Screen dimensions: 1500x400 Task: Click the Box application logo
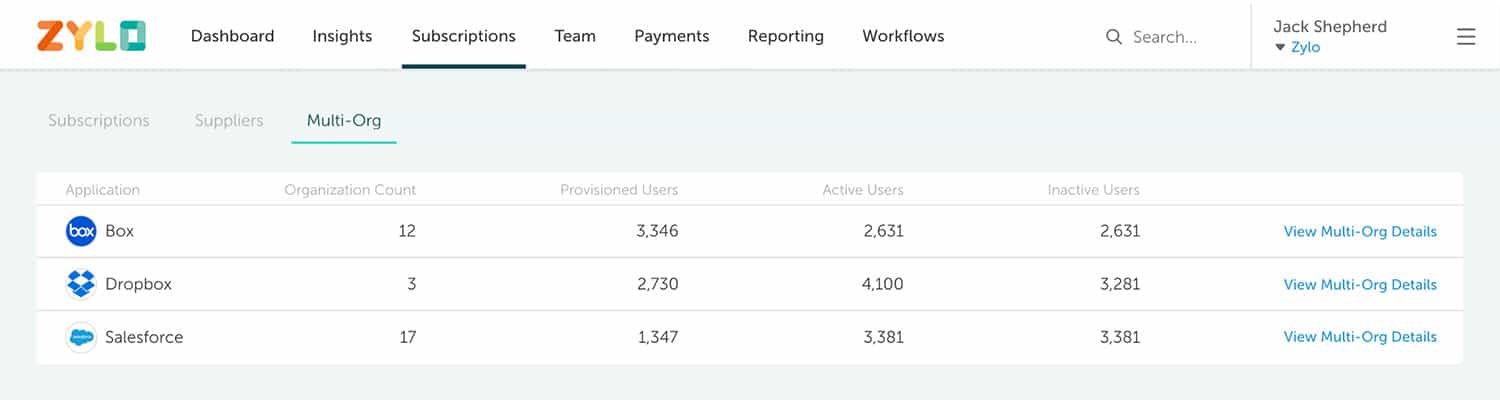point(81,231)
